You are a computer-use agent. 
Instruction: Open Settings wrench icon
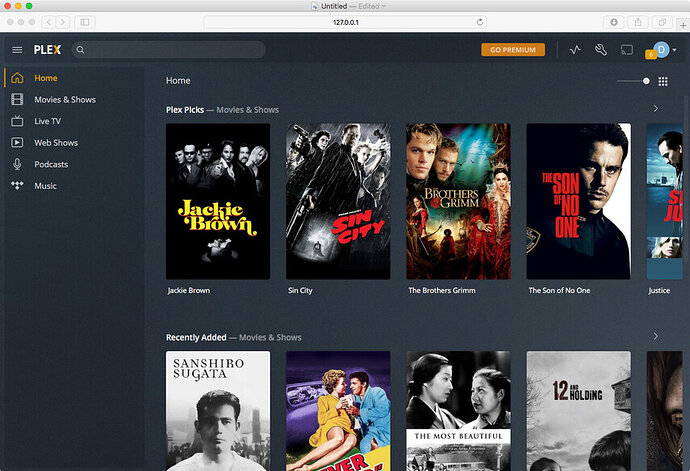point(601,50)
